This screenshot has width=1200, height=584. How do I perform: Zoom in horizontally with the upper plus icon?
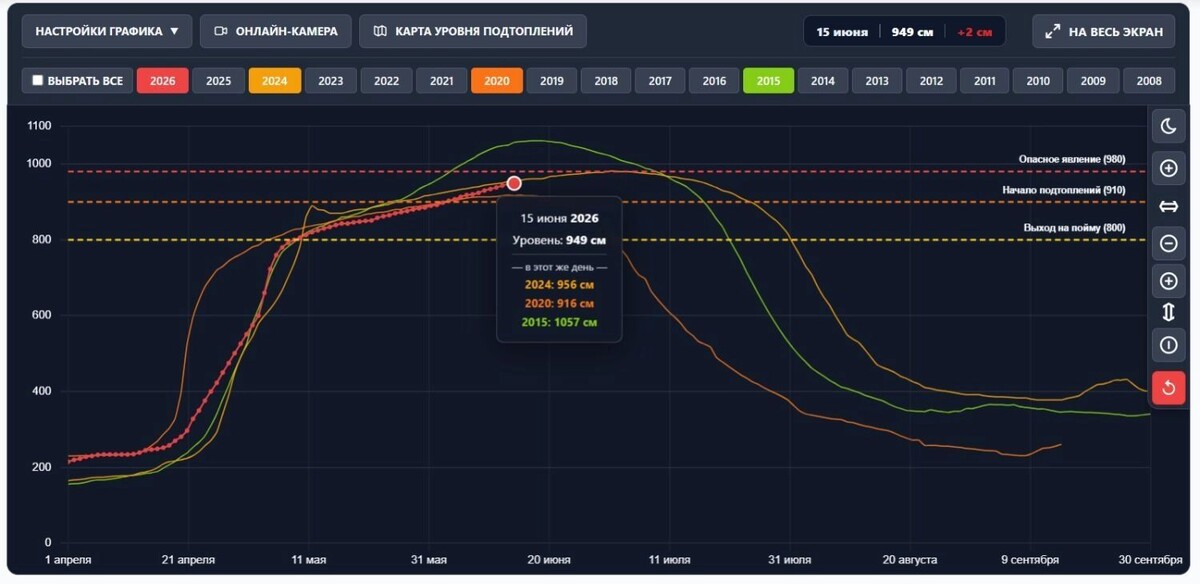pyautogui.click(x=1168, y=168)
